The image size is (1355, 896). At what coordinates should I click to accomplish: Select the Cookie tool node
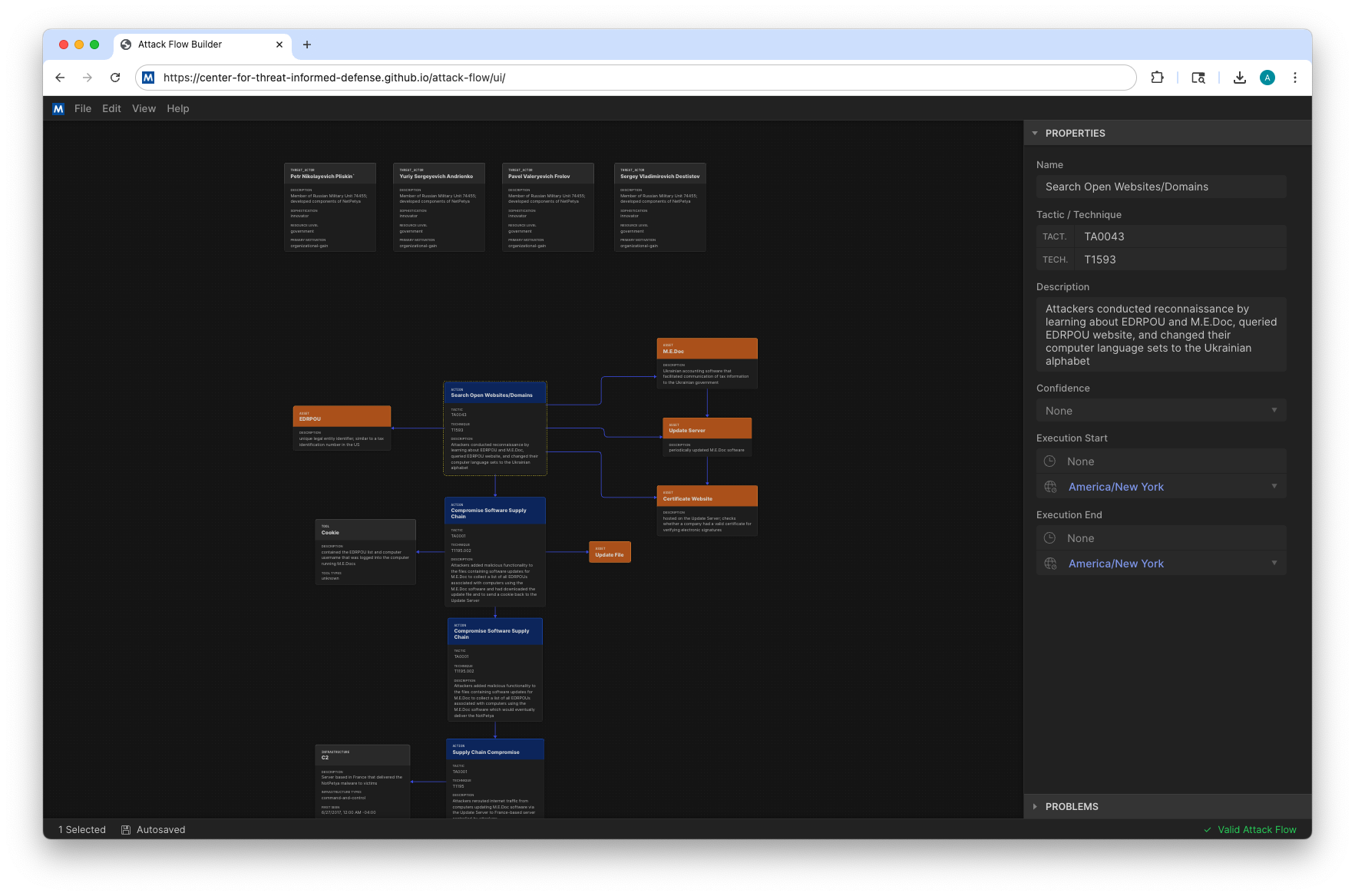[x=365, y=552]
